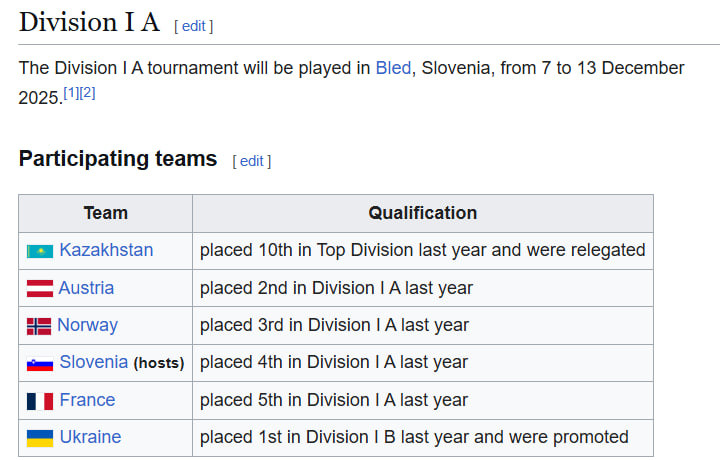This screenshot has height=460, width=726.
Task: Open the Norway team link
Action: coord(87,325)
